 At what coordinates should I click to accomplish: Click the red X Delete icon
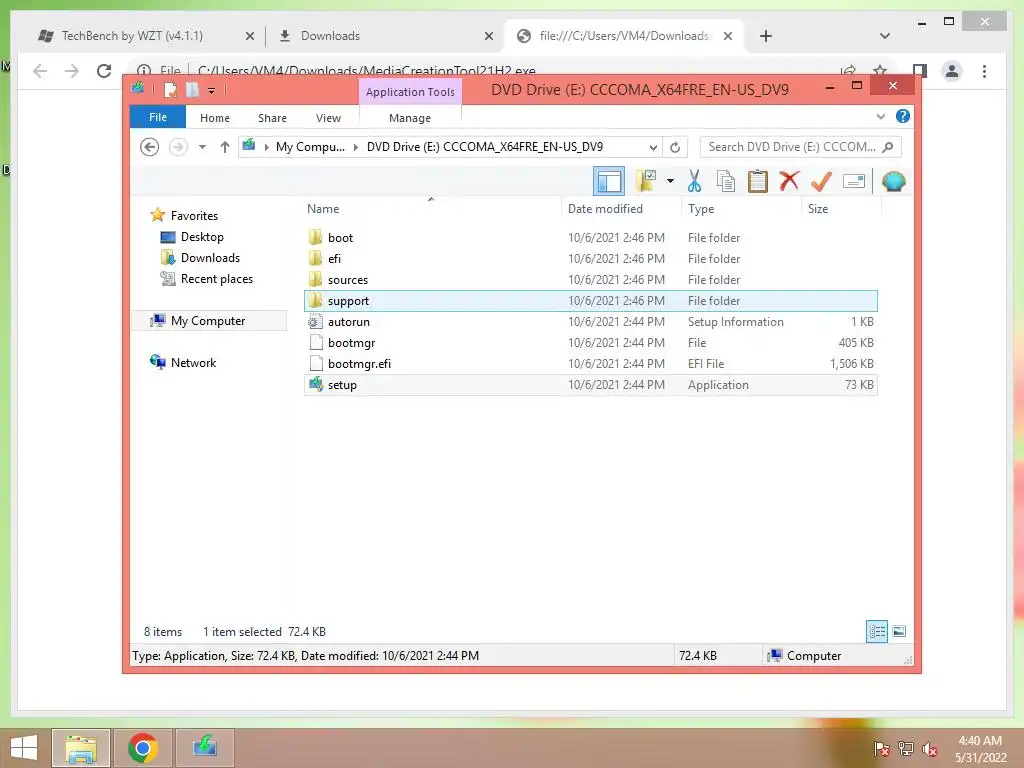(790, 181)
